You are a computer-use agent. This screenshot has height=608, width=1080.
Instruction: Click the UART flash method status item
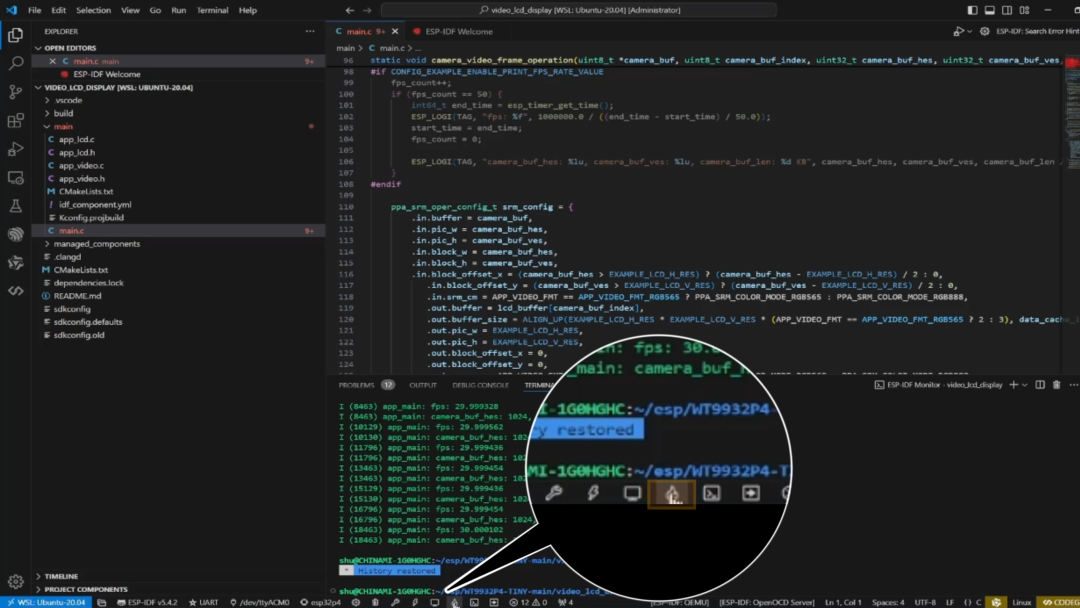tap(203, 602)
